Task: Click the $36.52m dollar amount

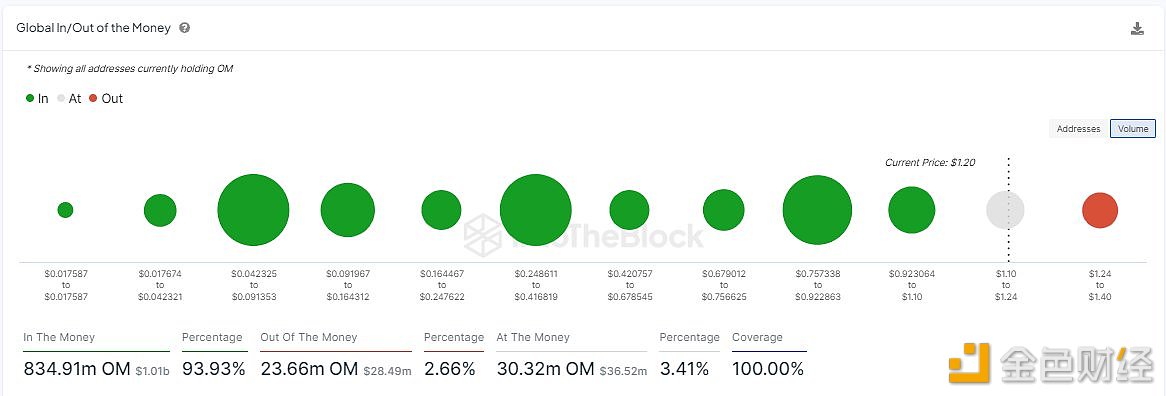Action: coord(623,371)
